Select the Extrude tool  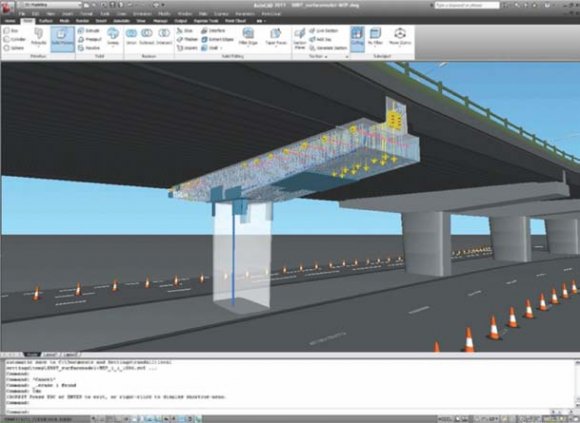(x=89, y=31)
